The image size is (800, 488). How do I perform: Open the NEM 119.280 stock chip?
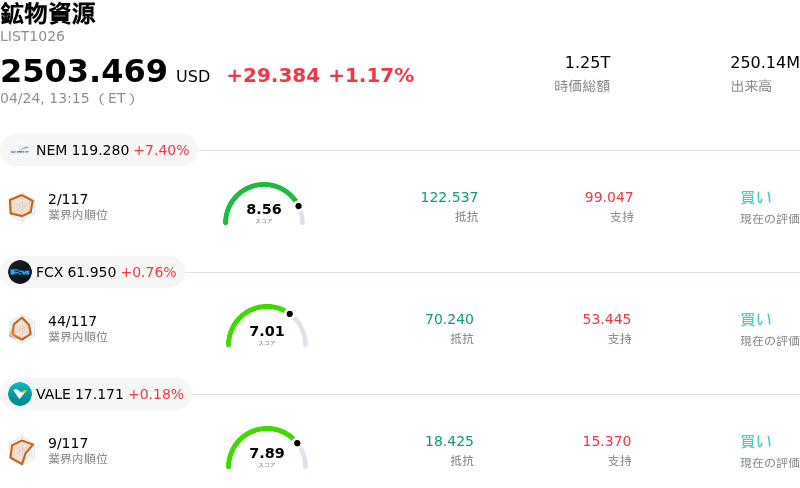click(x=99, y=150)
